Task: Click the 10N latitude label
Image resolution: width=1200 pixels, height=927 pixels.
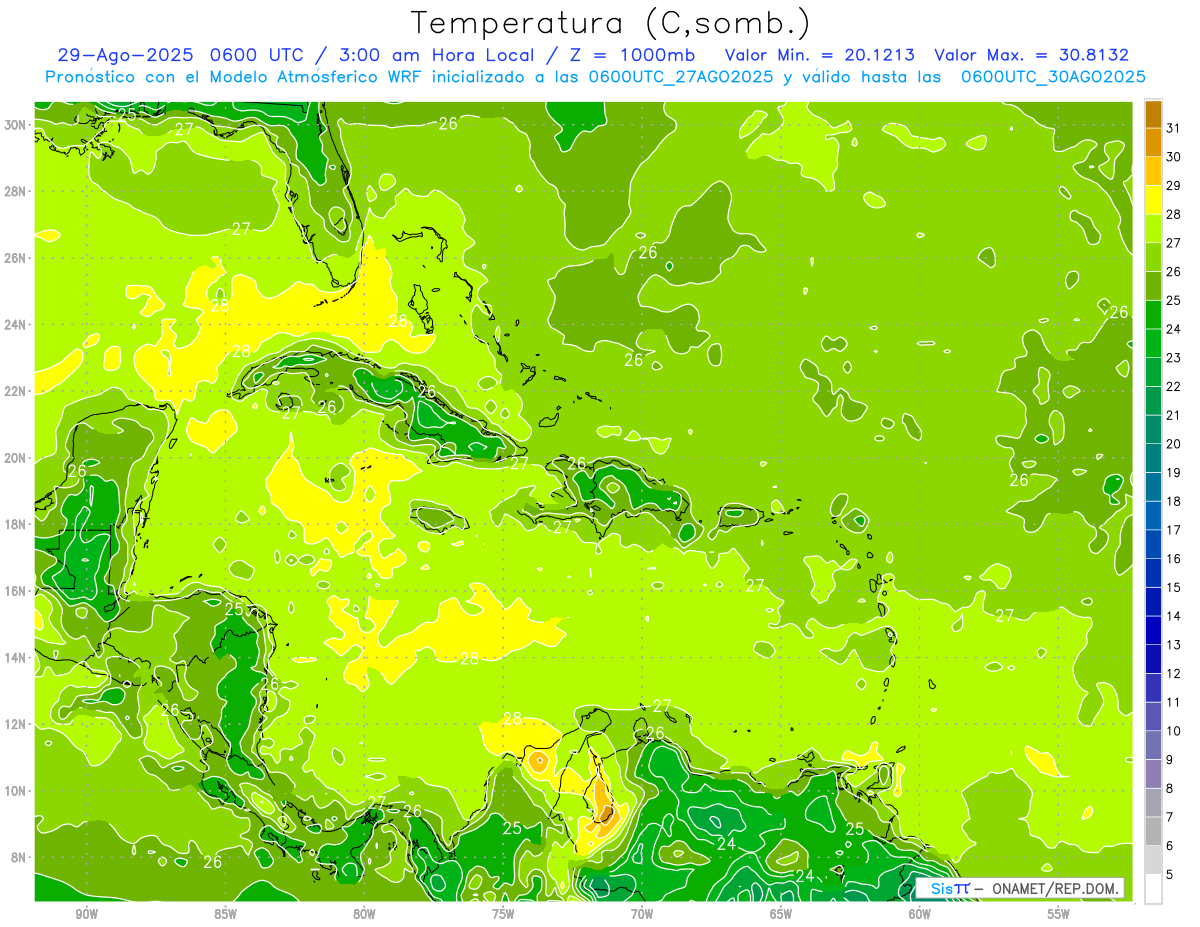Action: pos(15,790)
